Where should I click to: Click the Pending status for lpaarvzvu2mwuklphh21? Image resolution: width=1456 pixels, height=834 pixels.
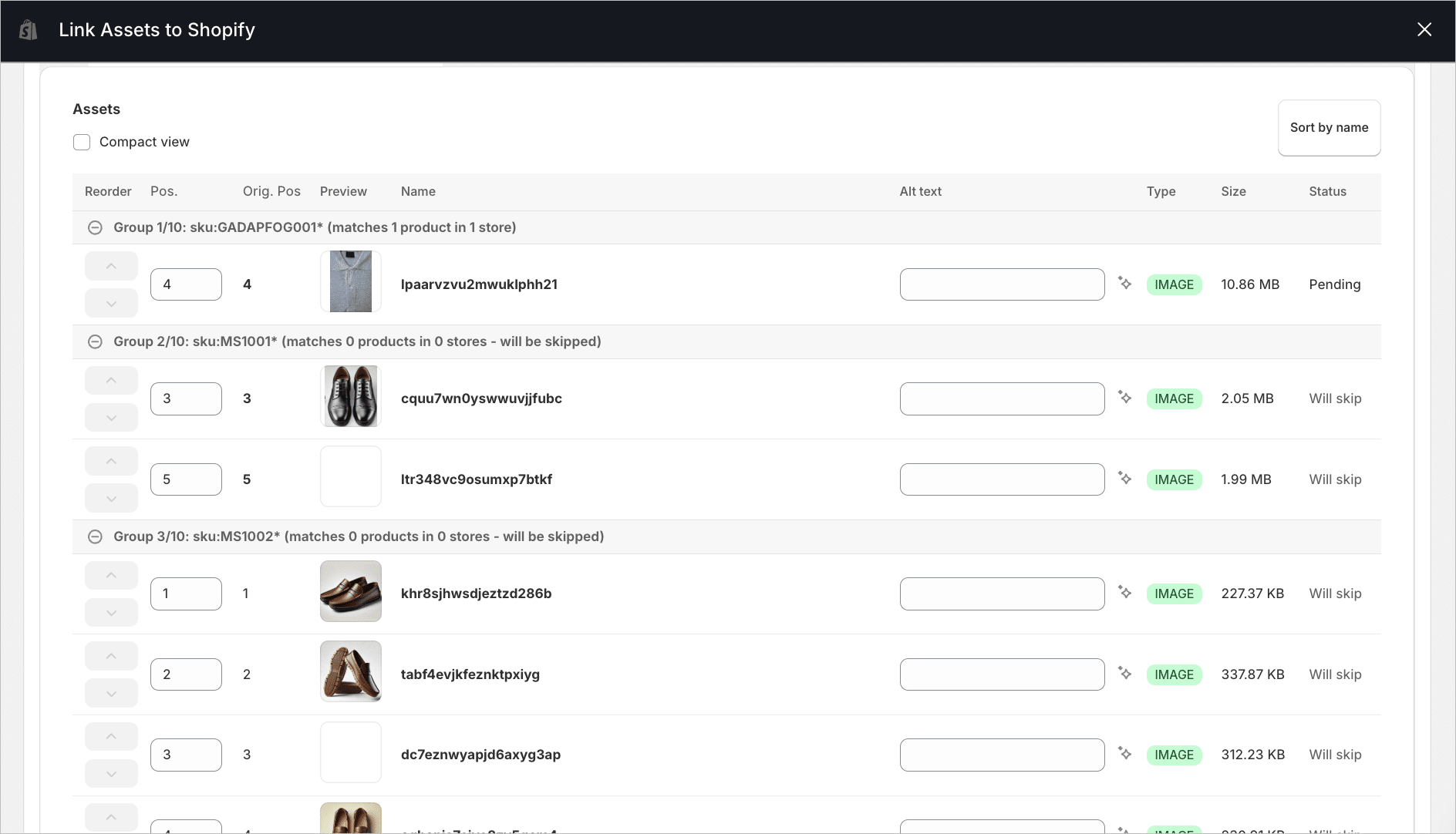pyautogui.click(x=1334, y=284)
